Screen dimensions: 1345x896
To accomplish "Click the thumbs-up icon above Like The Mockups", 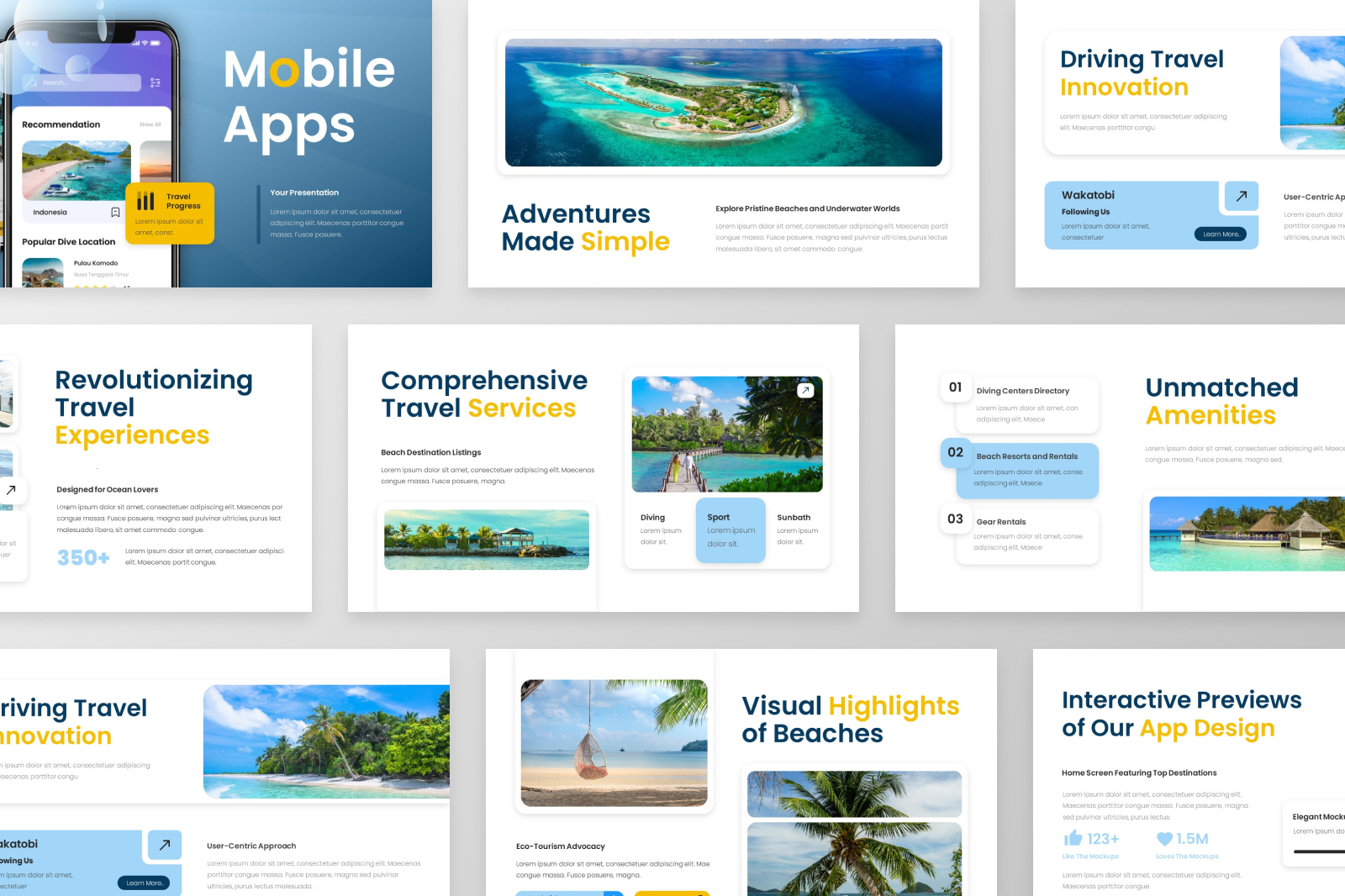I will [1074, 837].
